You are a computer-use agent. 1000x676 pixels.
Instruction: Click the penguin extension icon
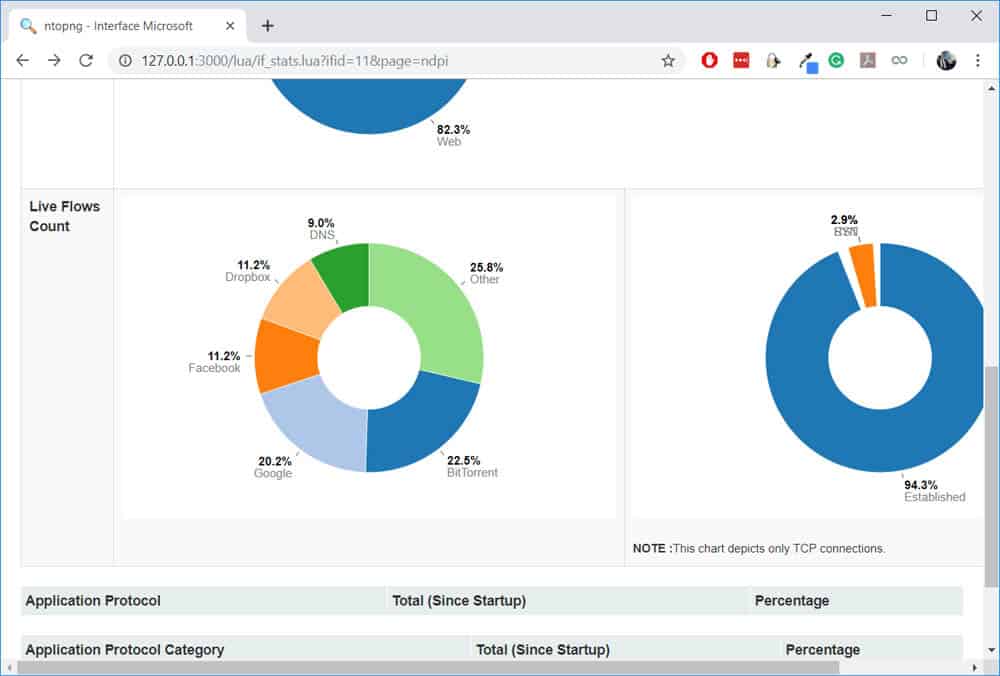click(773, 61)
